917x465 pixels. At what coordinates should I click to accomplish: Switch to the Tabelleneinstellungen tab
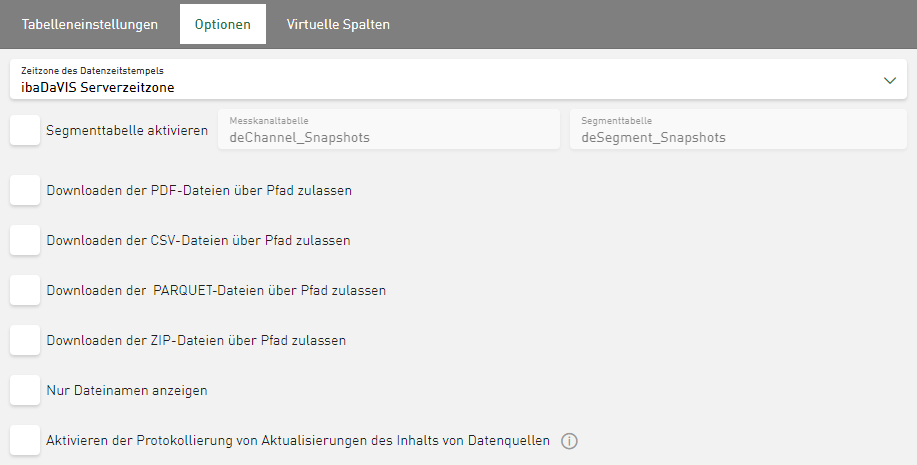[90, 24]
